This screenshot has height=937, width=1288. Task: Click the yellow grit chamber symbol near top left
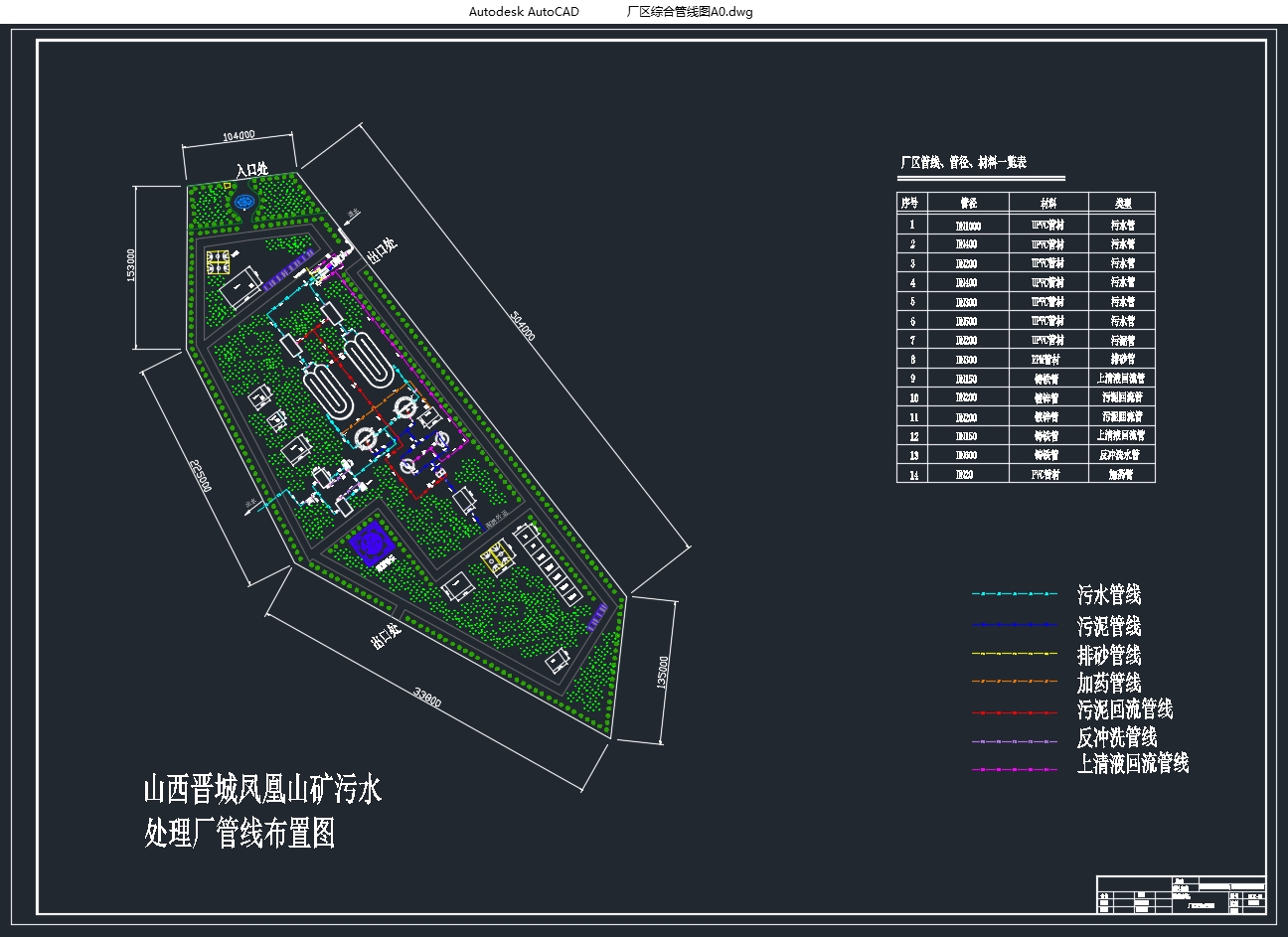click(x=217, y=260)
